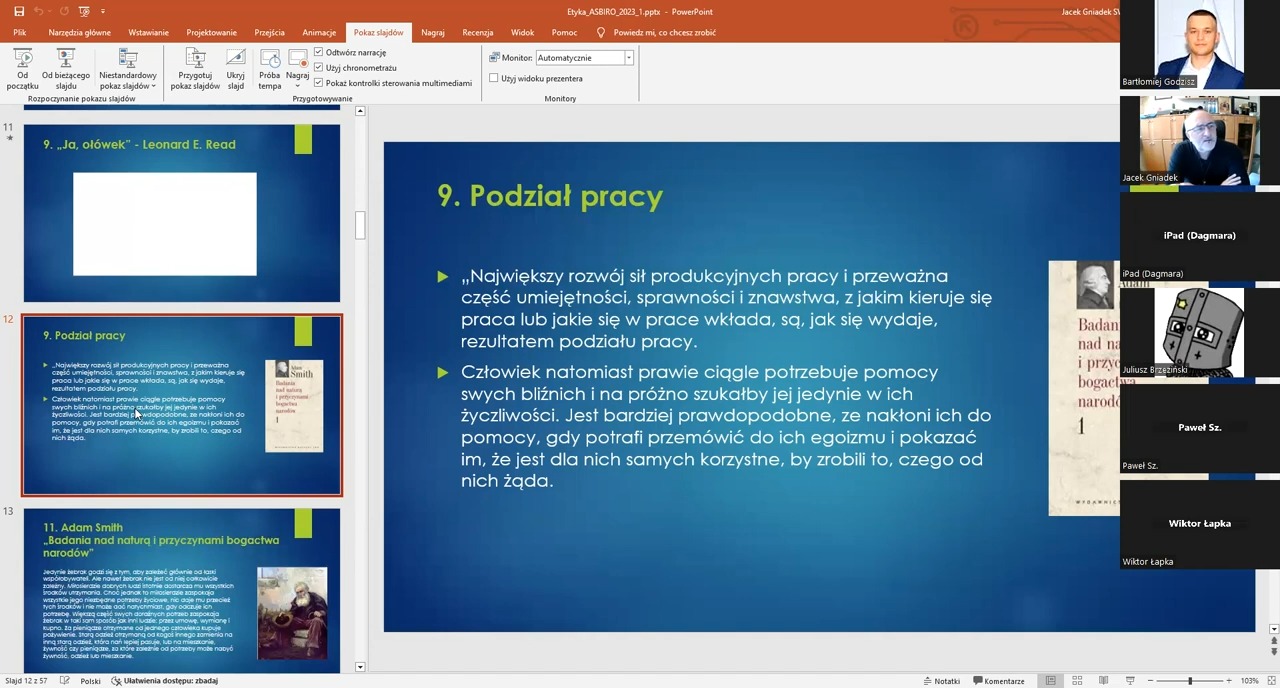
Task: Click main slide title 9. Podział pracy
Action: (x=550, y=196)
